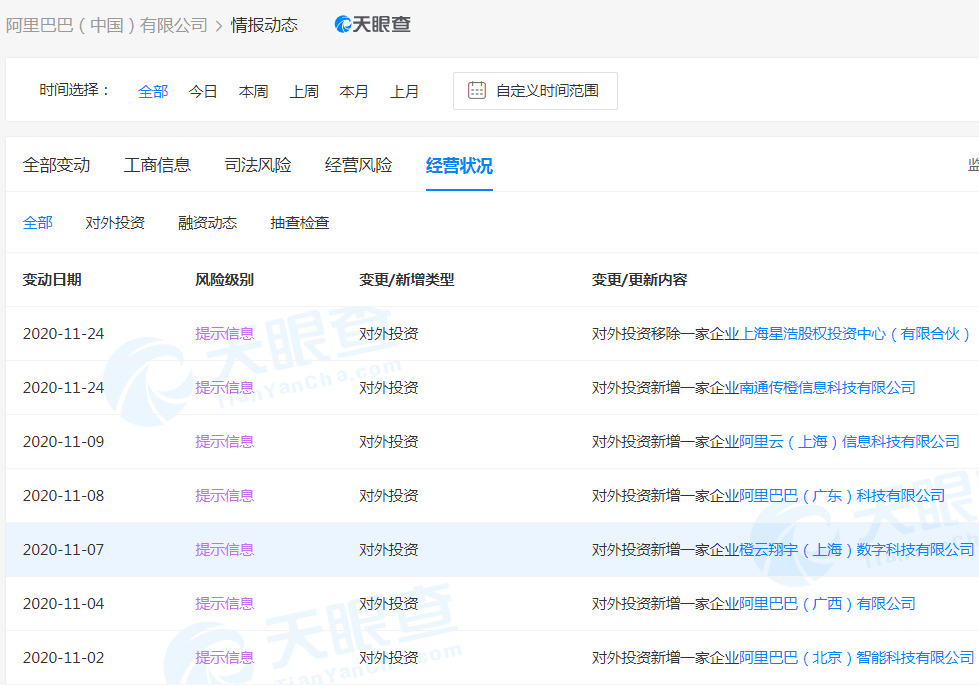Screen dimensions: 979x685
Task: Click 对外投资 type in the 2020-11-07 row
Action: [388, 550]
